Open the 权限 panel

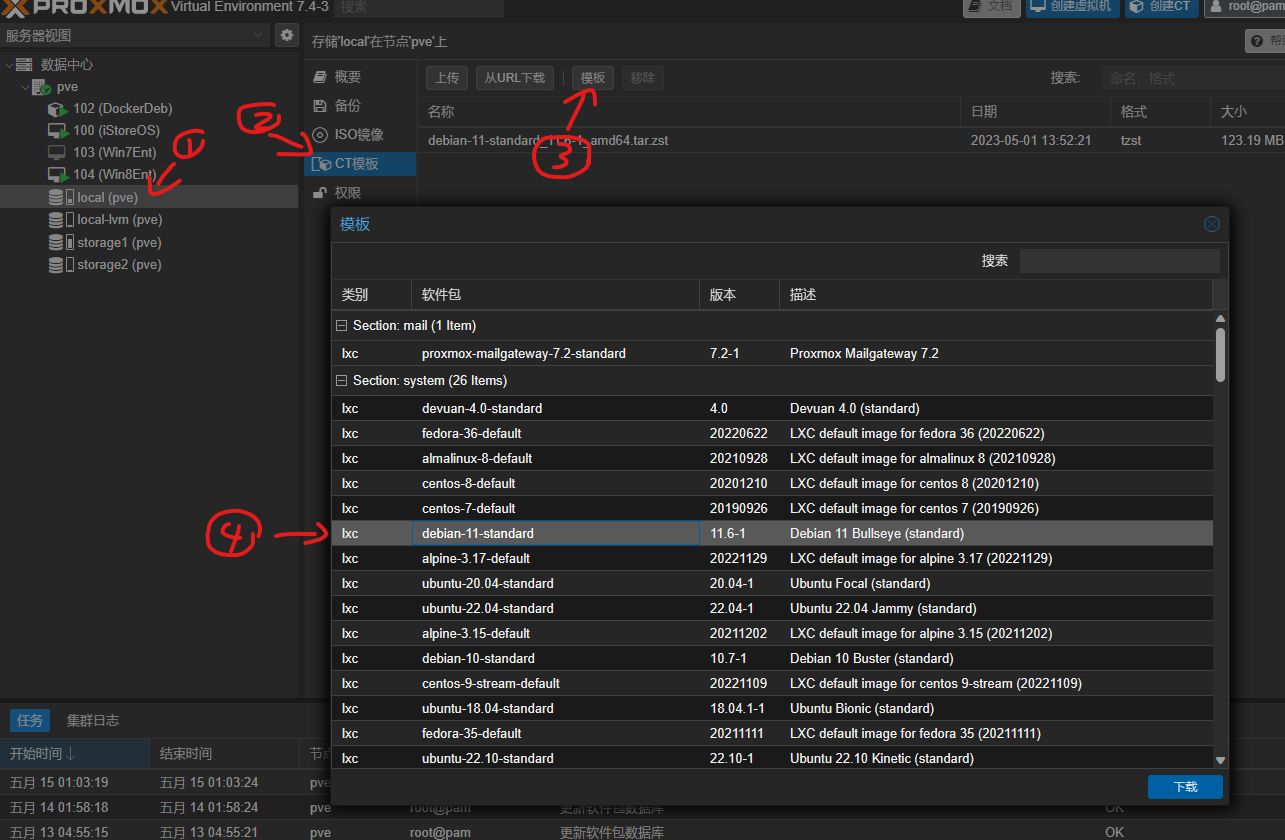tap(360, 192)
